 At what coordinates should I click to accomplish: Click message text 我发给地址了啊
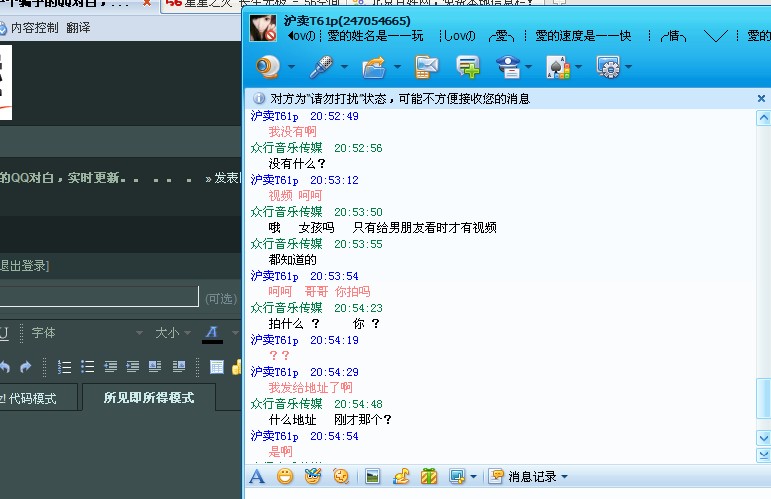[x=310, y=388]
